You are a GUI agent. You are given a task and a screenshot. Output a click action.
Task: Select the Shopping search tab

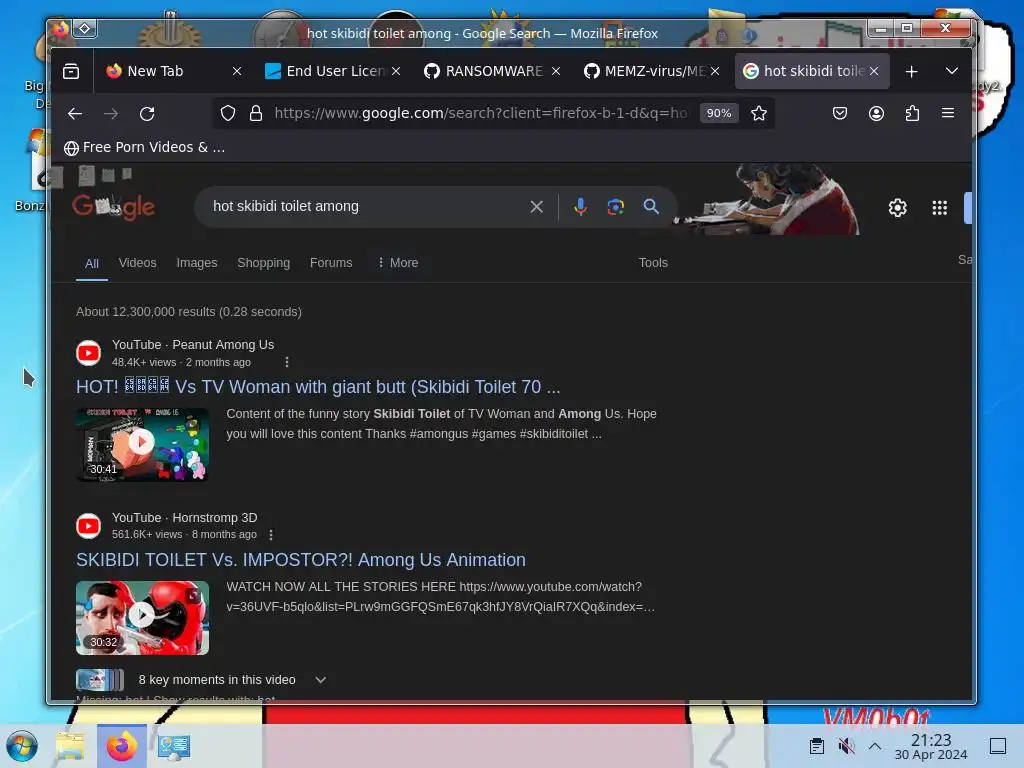263,263
